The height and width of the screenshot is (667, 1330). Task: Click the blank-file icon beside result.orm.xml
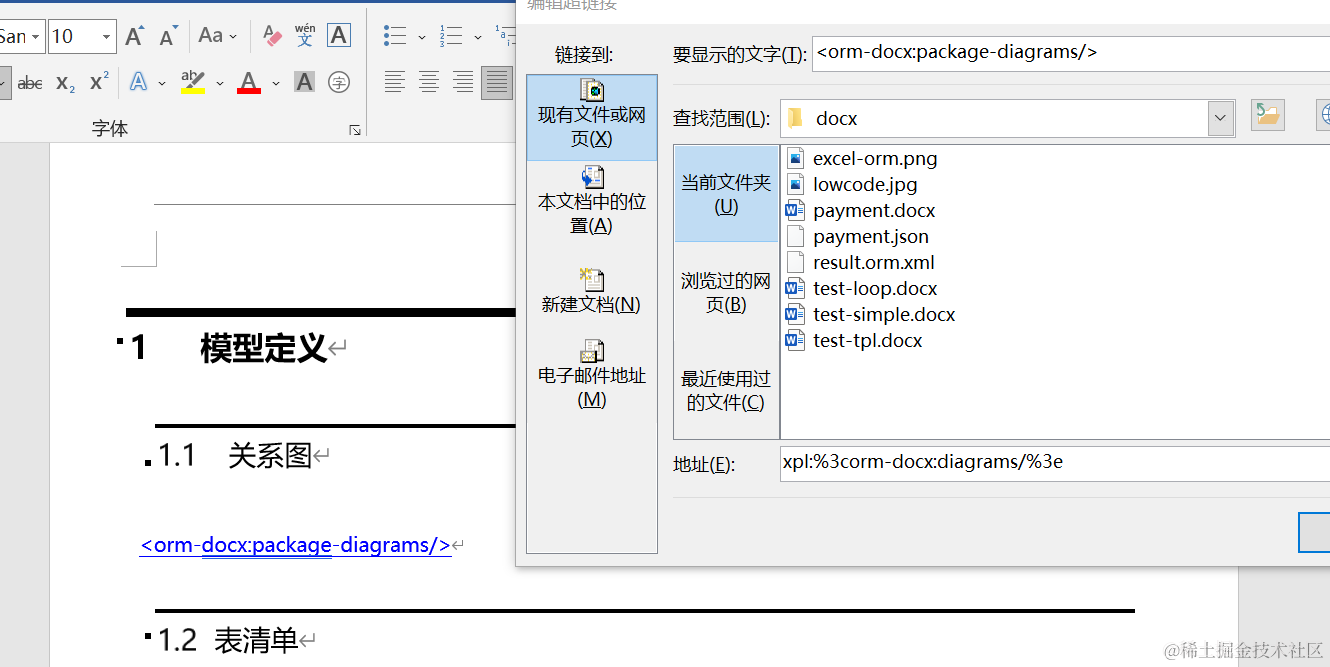[795, 262]
